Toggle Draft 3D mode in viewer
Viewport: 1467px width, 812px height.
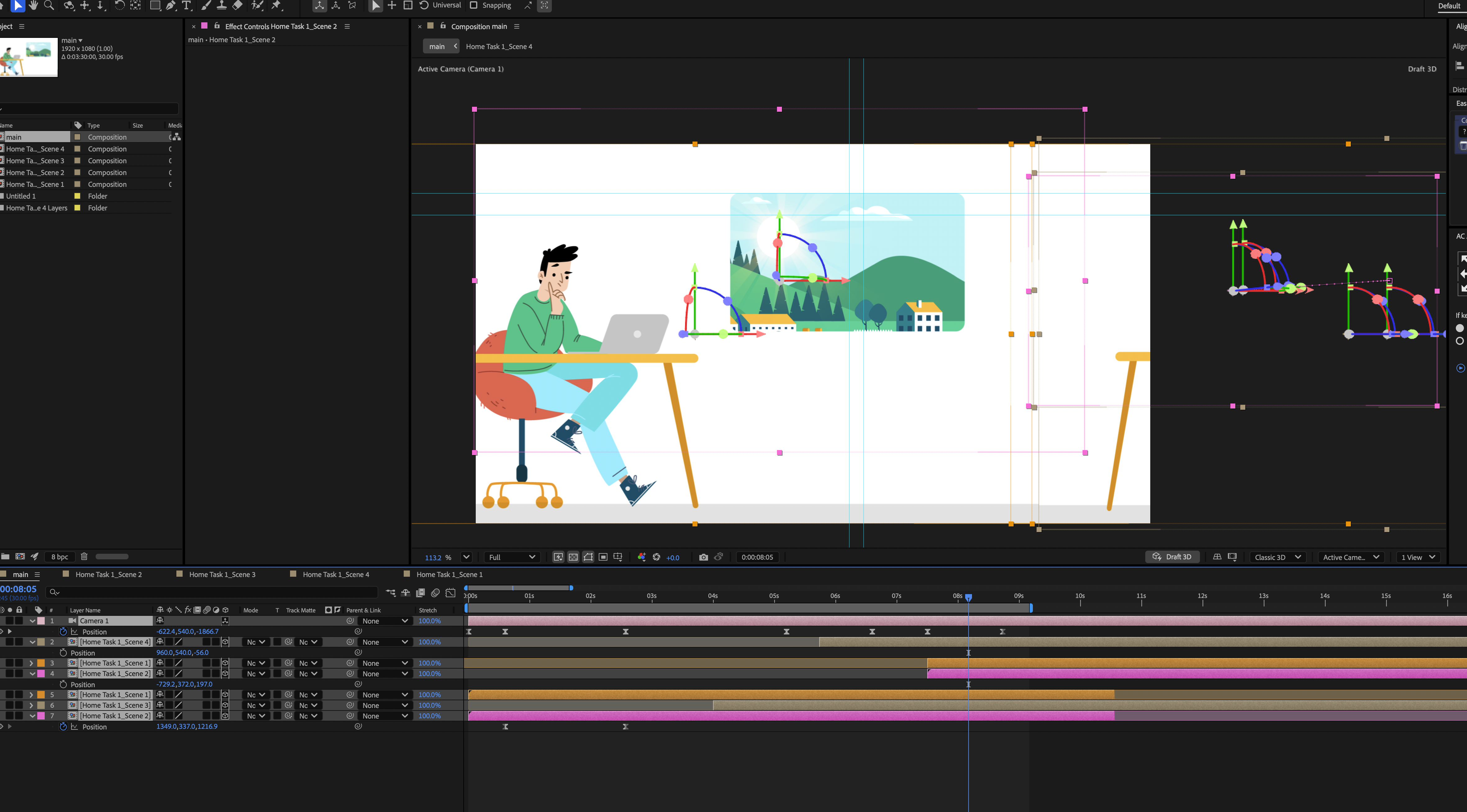click(1173, 557)
